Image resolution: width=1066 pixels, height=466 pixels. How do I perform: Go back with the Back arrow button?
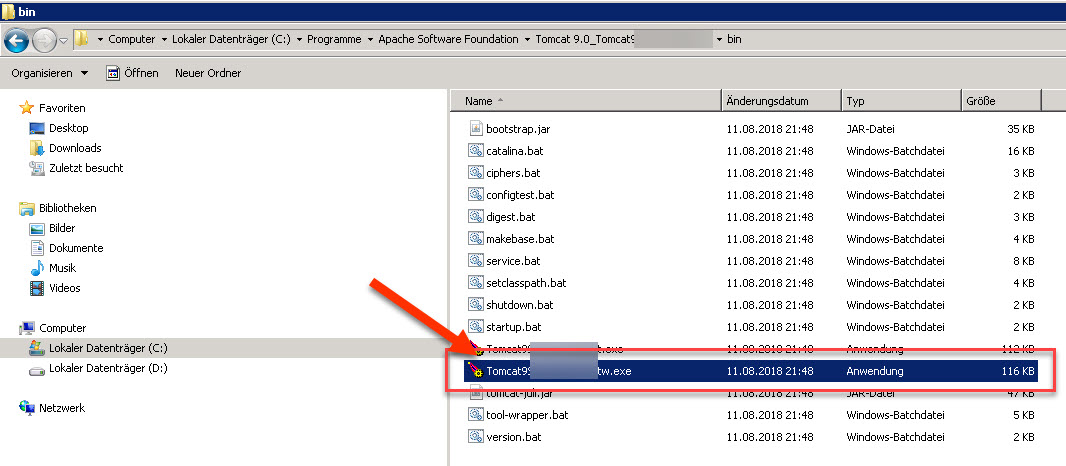(x=16, y=39)
